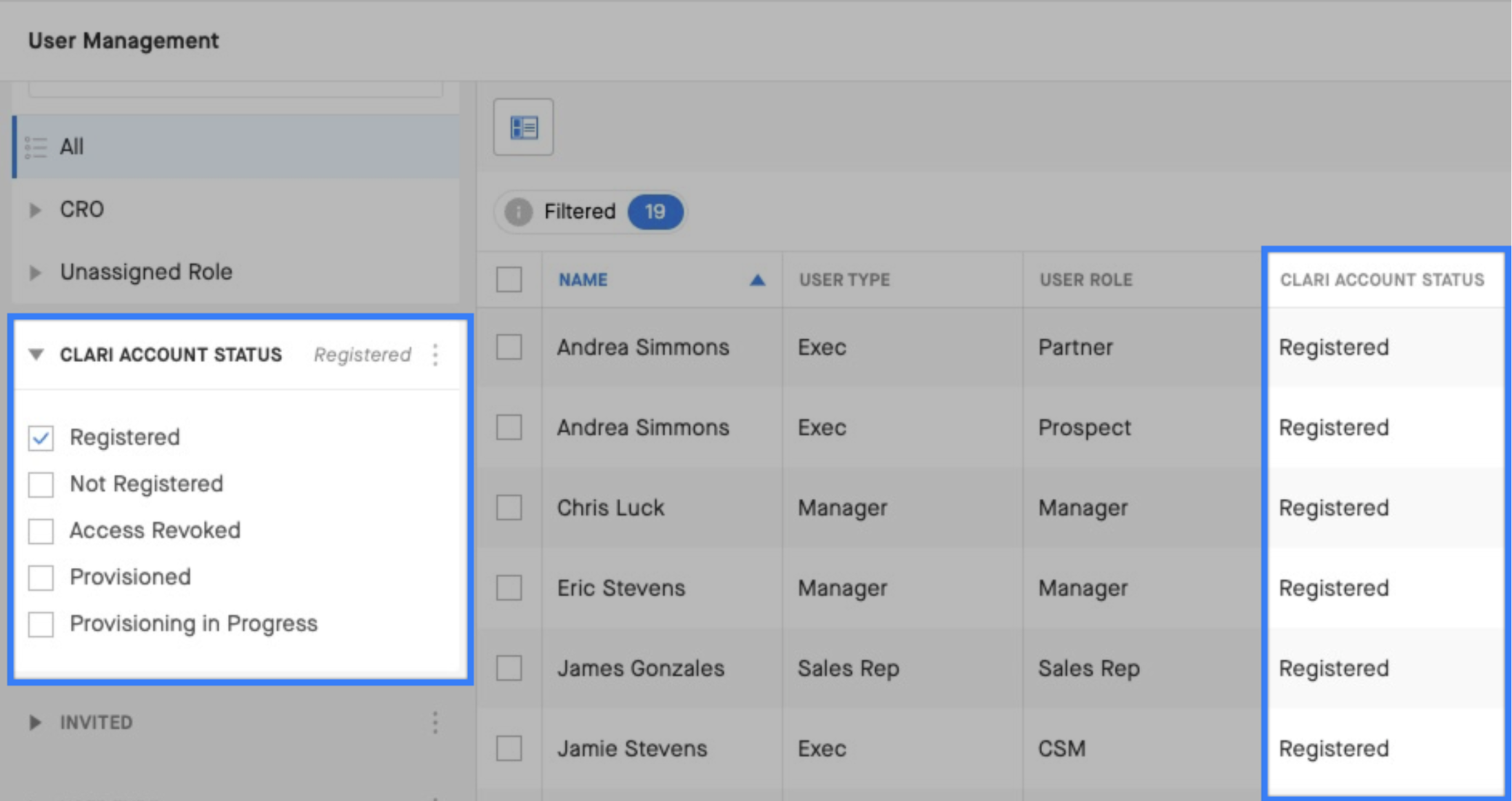Click the info icon beside Filtered
This screenshot has height=801, width=1512.
point(518,212)
